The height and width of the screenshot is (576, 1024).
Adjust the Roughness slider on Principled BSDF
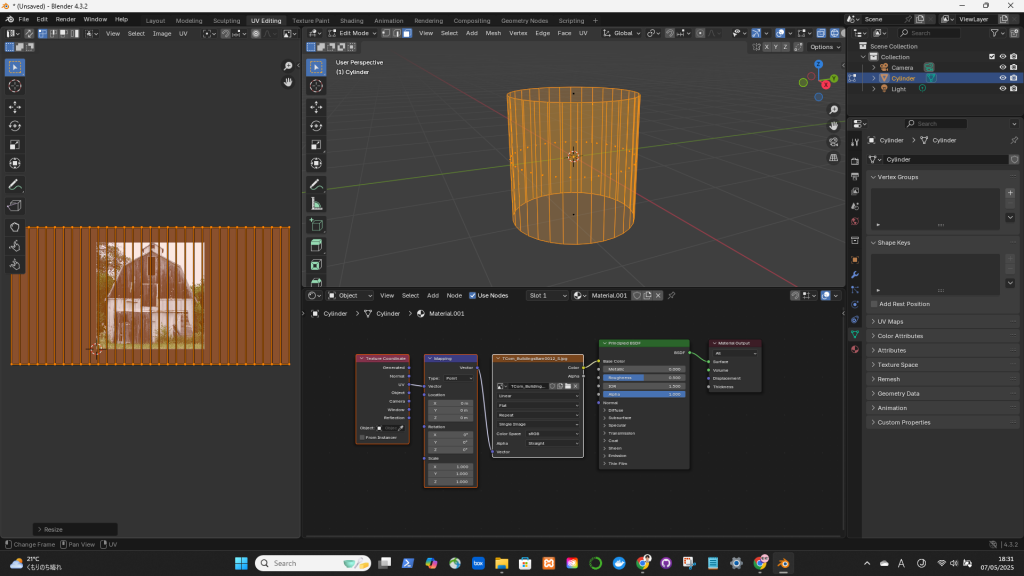tap(643, 377)
